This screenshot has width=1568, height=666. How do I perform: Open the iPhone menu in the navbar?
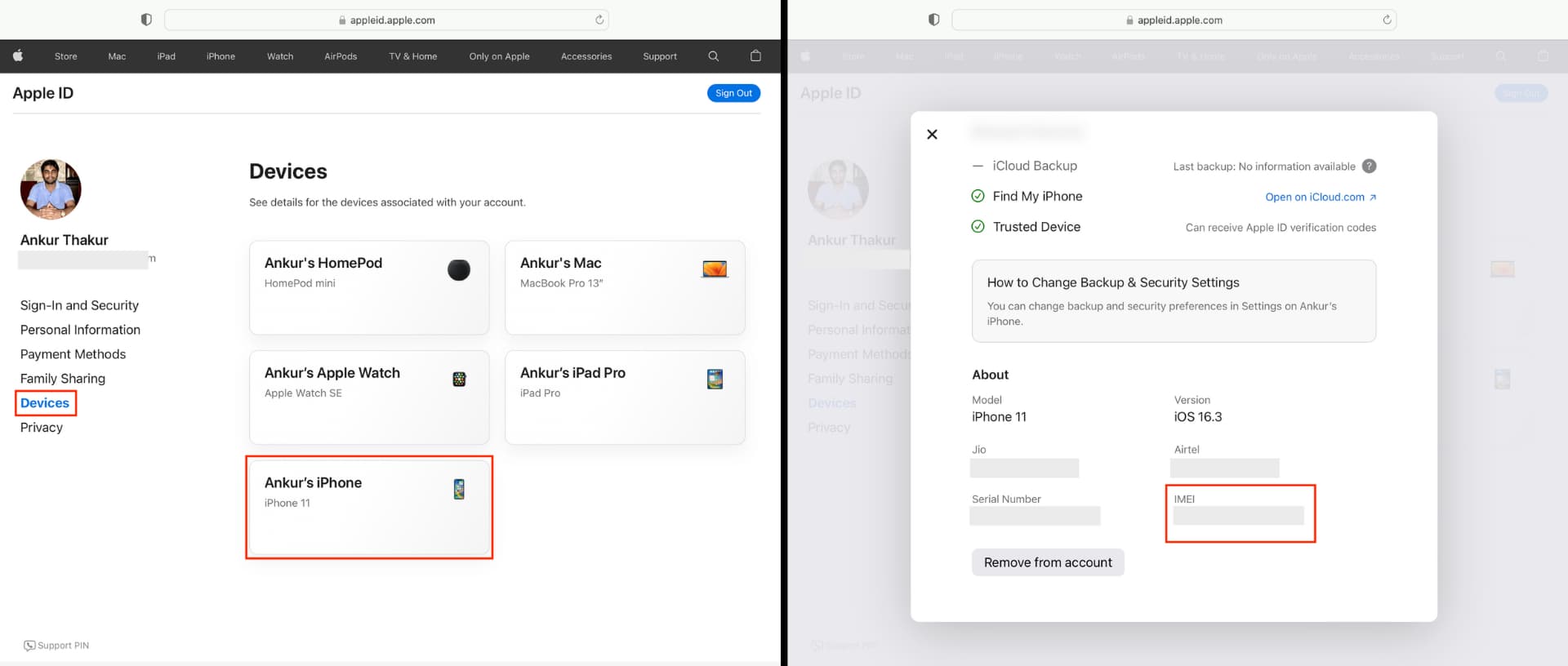[220, 56]
